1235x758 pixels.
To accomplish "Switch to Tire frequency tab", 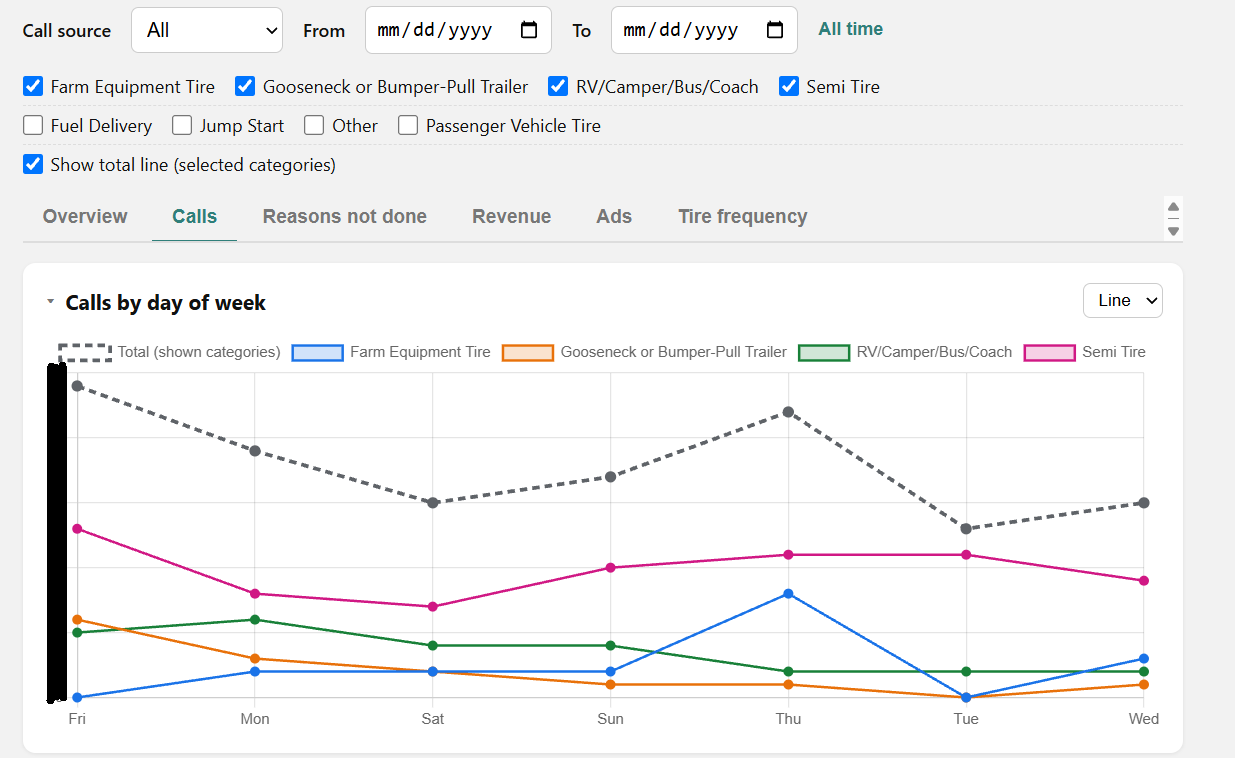I will 743,216.
